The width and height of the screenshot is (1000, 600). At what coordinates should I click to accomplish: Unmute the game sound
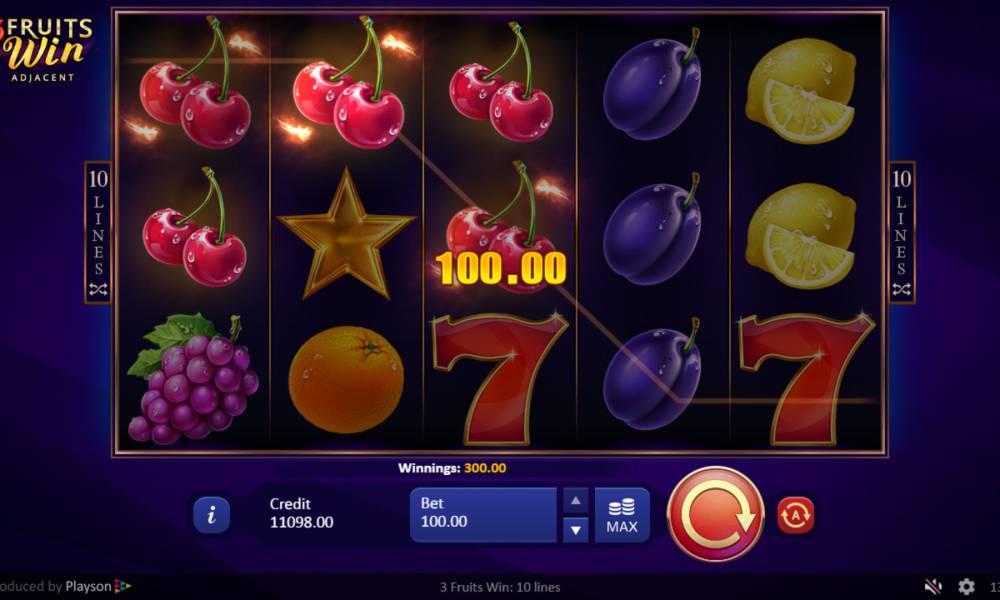[933, 586]
